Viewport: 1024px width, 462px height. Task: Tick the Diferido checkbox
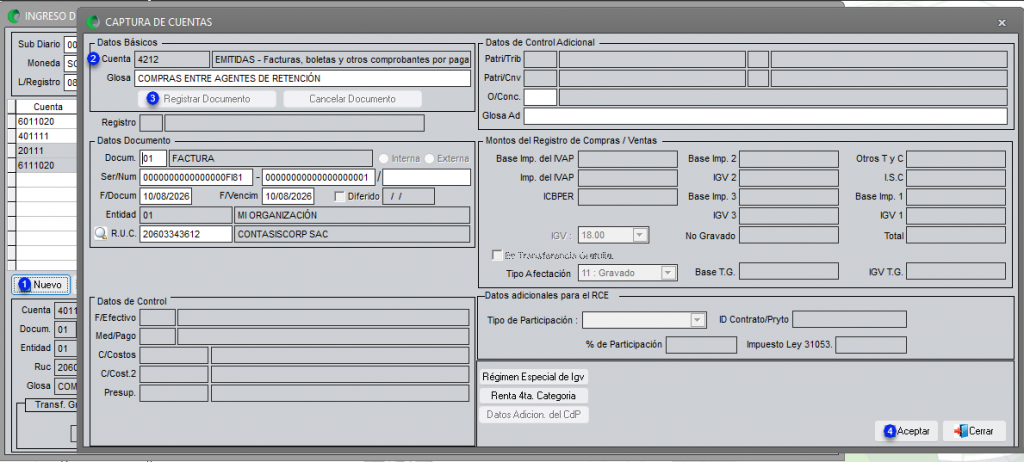(x=339, y=196)
